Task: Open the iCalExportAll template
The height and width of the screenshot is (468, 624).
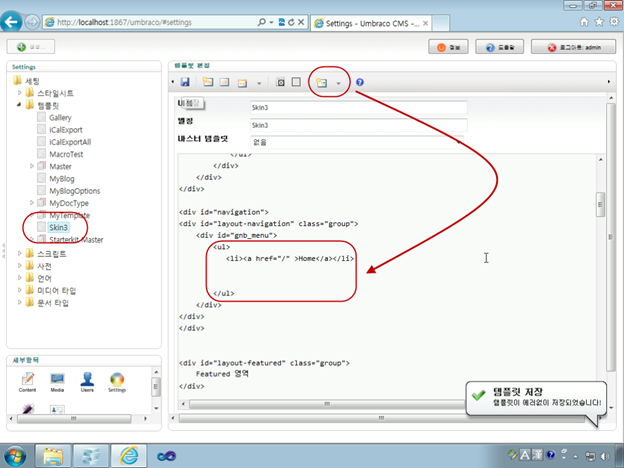Action: tap(70, 142)
